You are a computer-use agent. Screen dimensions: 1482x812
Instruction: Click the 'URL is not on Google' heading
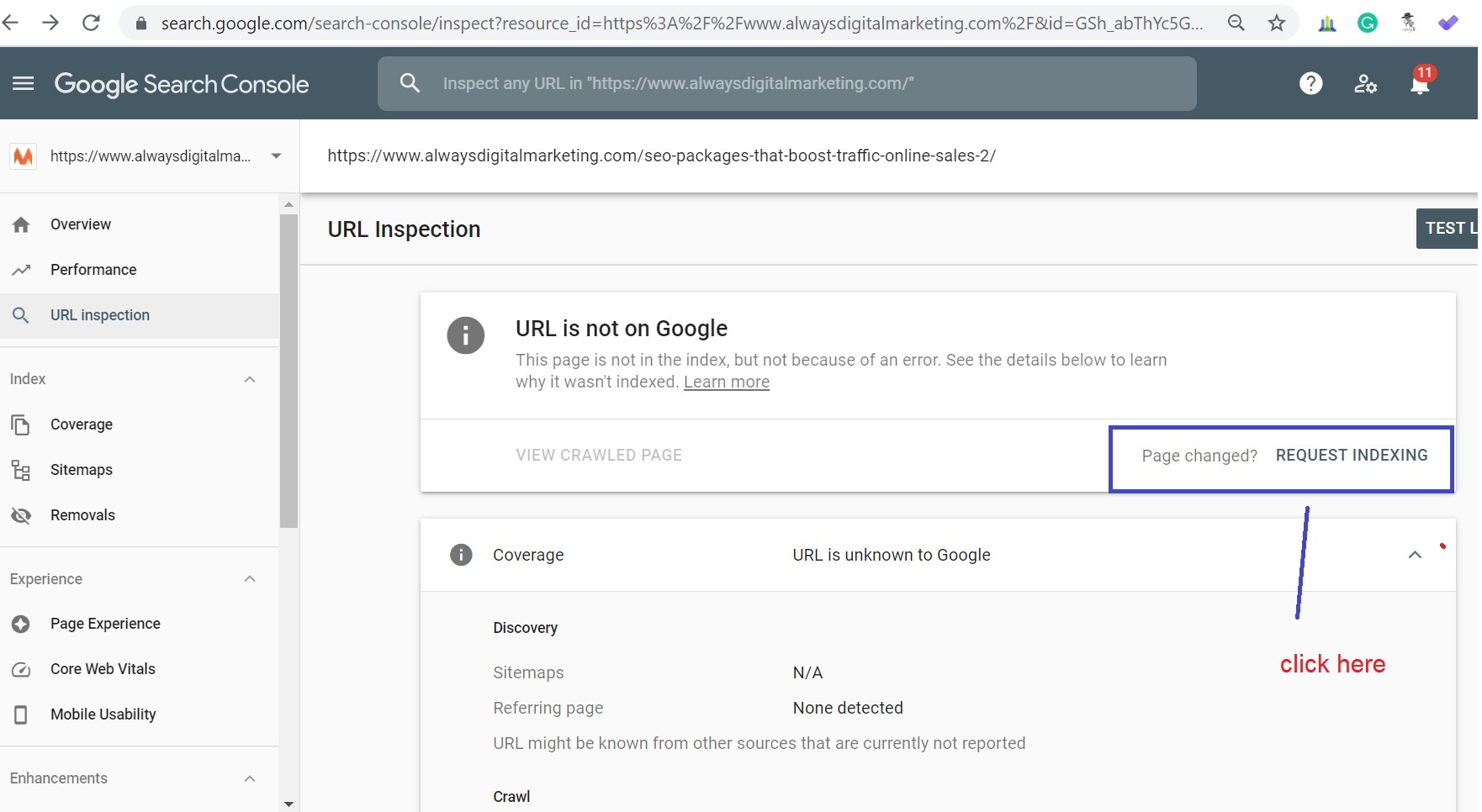coord(622,329)
